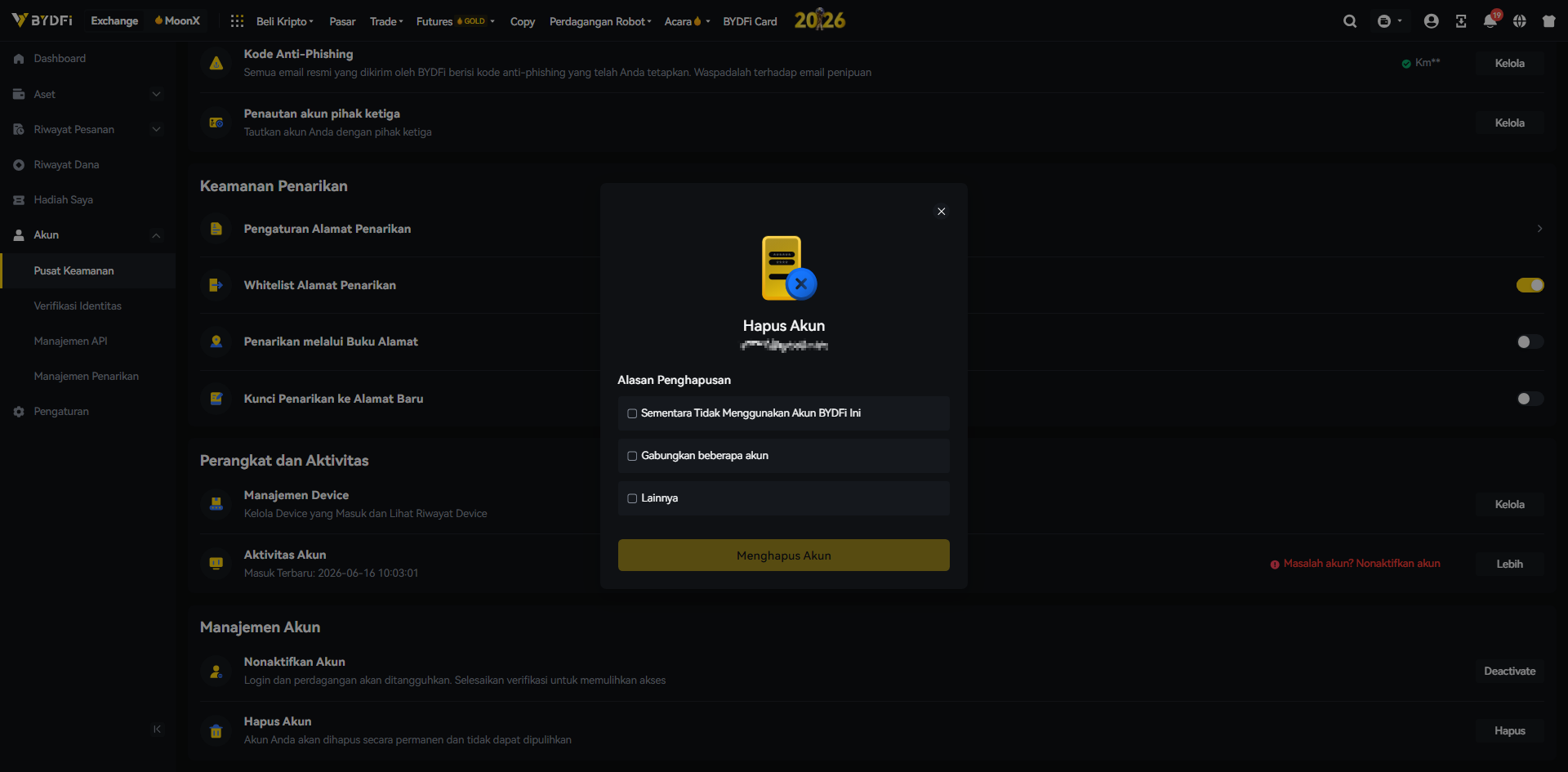This screenshot has height=772, width=1568.
Task: Click Kelola for Manajemen Device
Action: [1509, 504]
